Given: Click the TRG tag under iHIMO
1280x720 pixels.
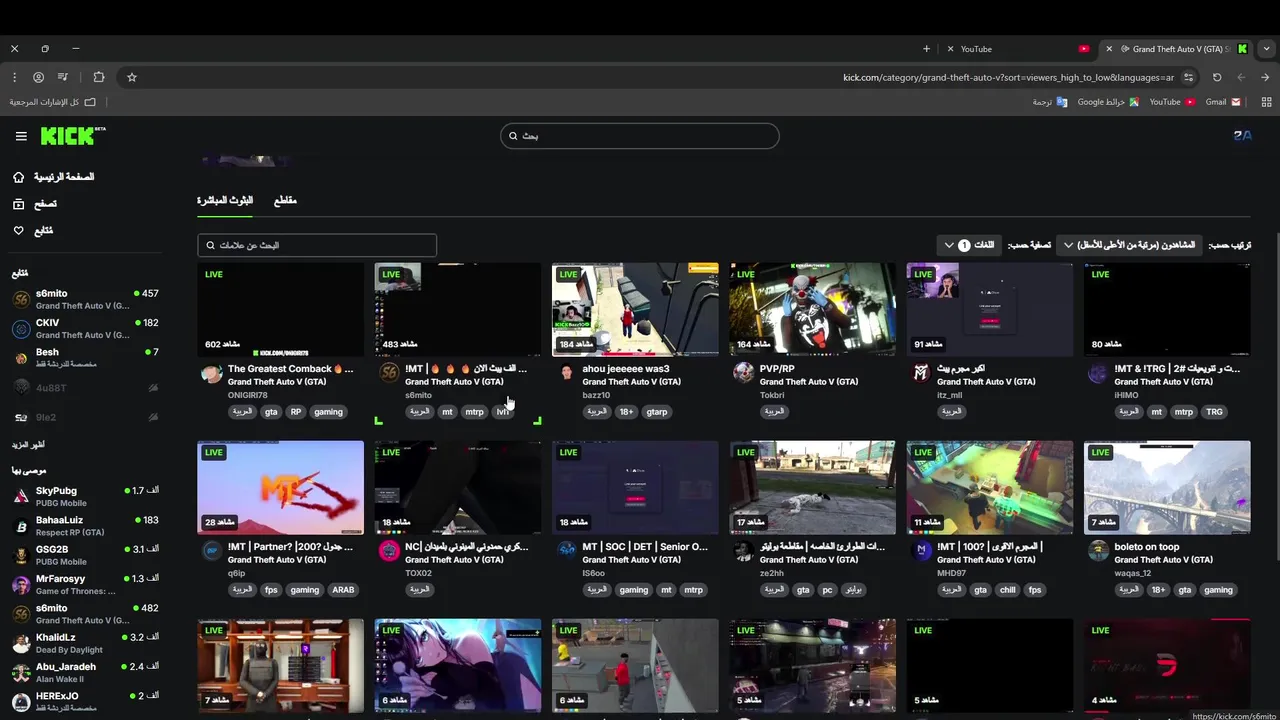Looking at the screenshot, I should 1214,412.
